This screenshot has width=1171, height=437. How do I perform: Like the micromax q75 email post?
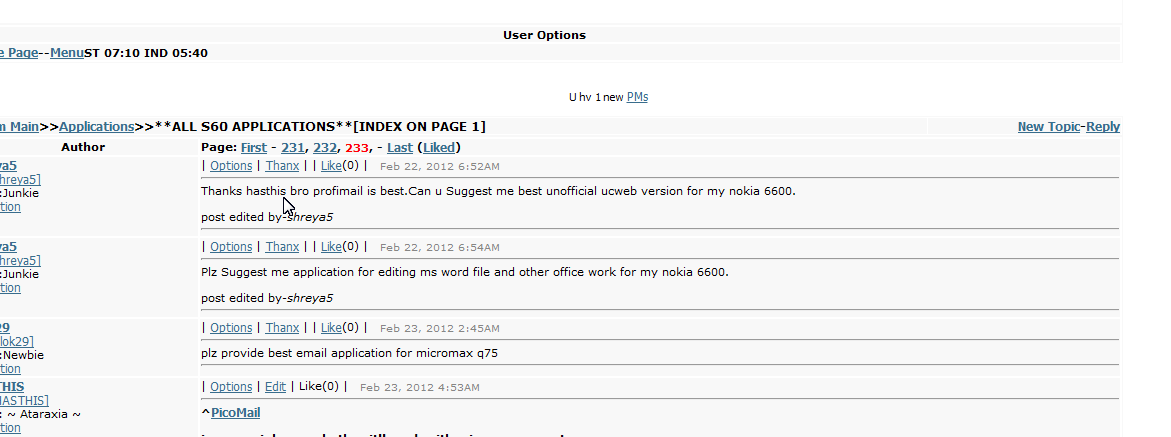pyautogui.click(x=330, y=327)
